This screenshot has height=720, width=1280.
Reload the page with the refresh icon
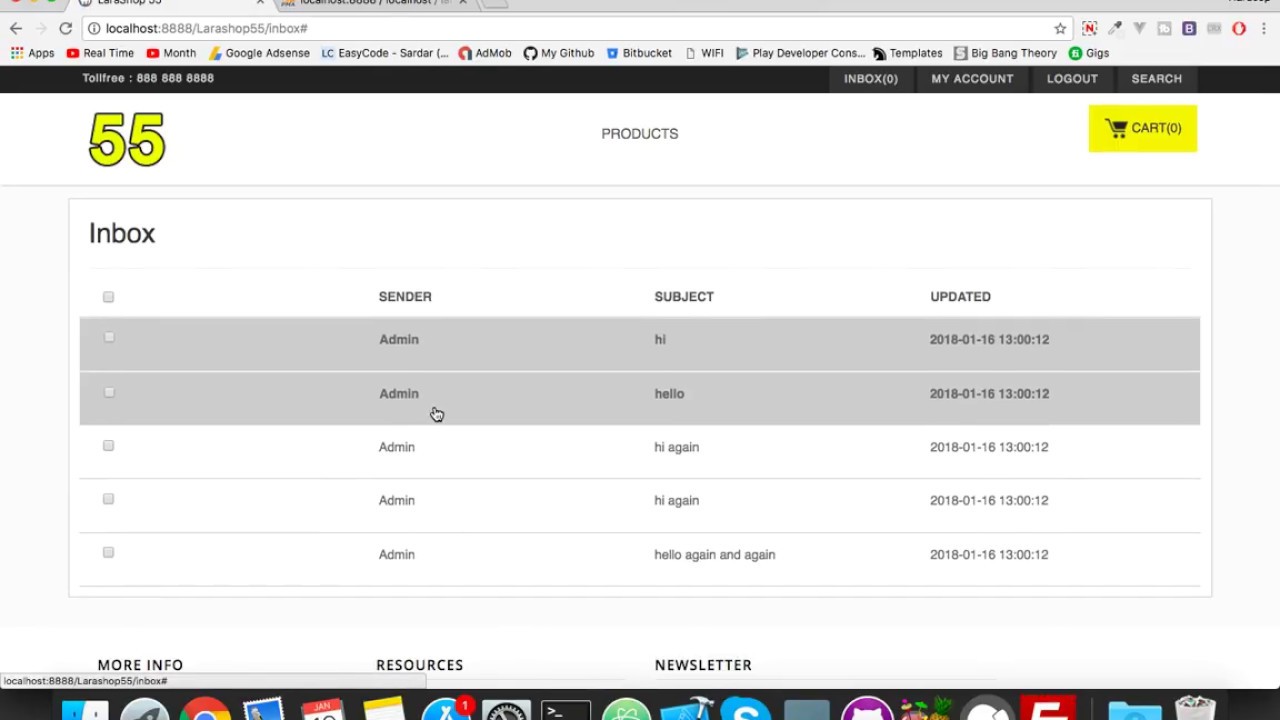[65, 28]
